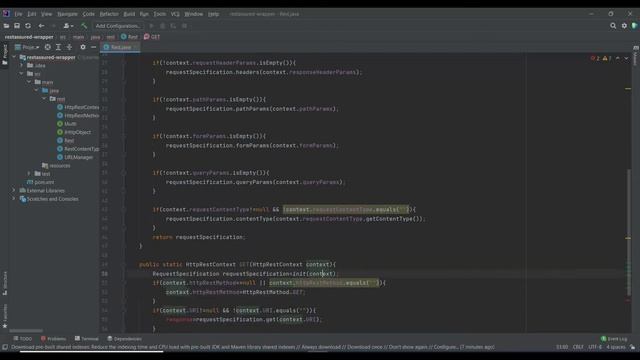This screenshot has height=360, width=640.
Task: Jump to next highlighted error arrow
Action: (626, 58)
